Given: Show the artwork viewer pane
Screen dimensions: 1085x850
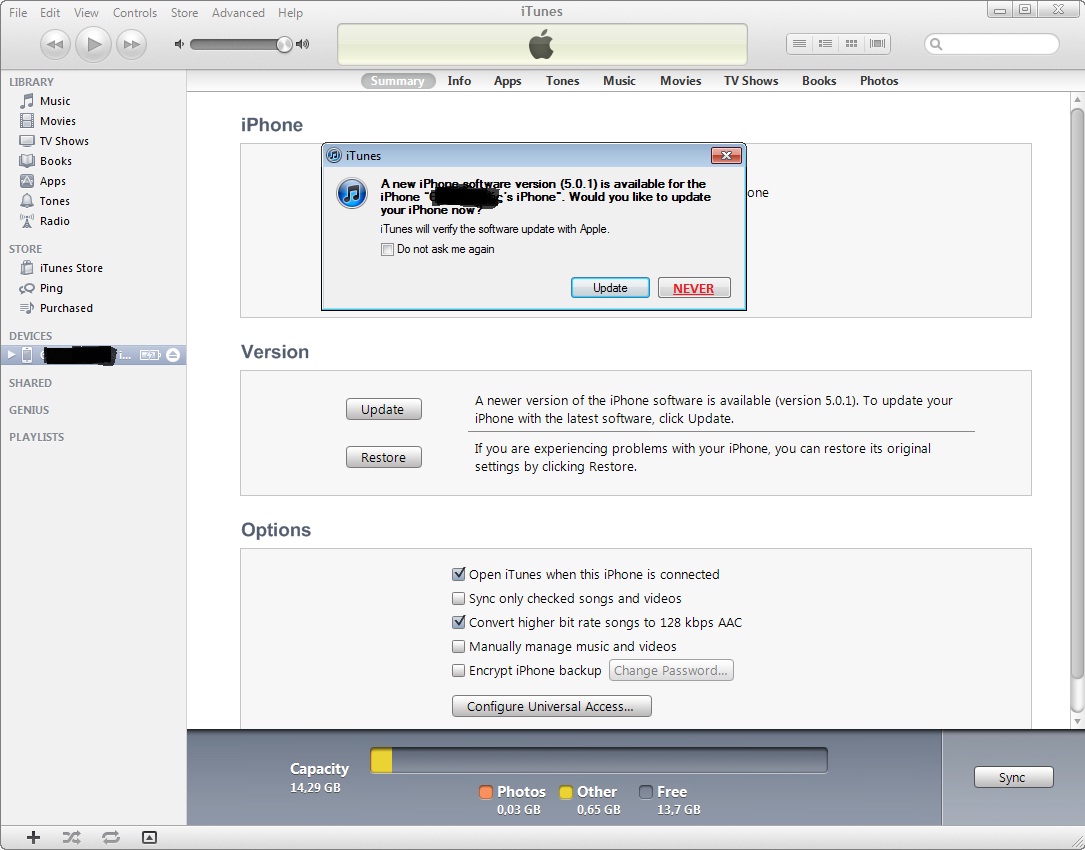Looking at the screenshot, I should 149,838.
